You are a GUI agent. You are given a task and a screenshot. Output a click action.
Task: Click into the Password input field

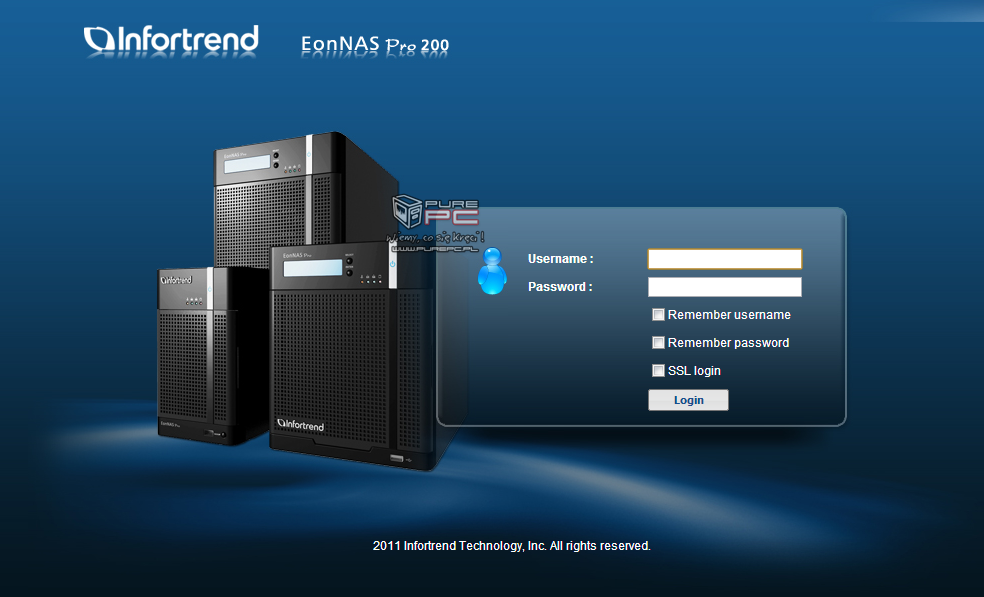725,287
